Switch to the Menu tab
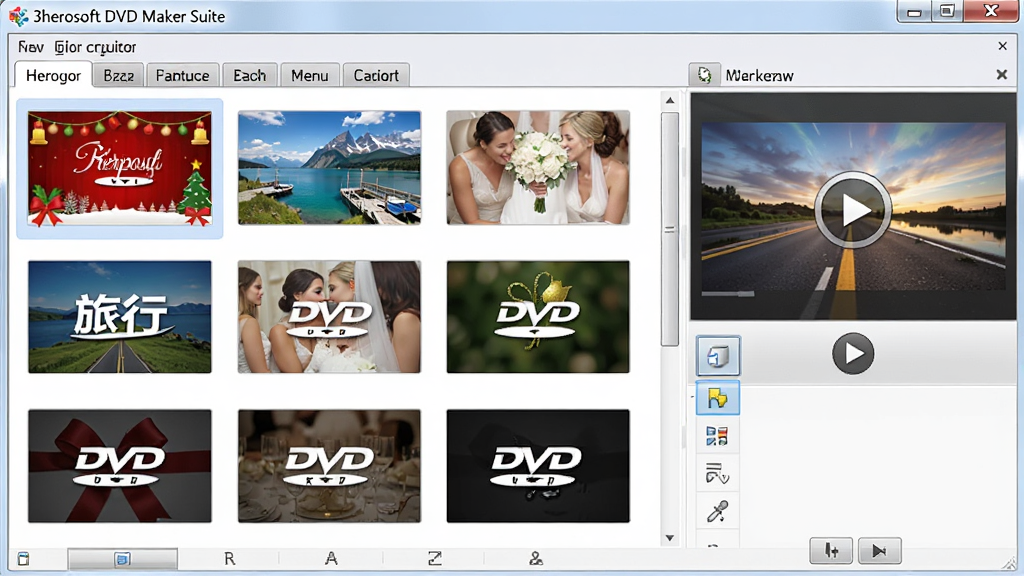1024x576 pixels. tap(310, 75)
